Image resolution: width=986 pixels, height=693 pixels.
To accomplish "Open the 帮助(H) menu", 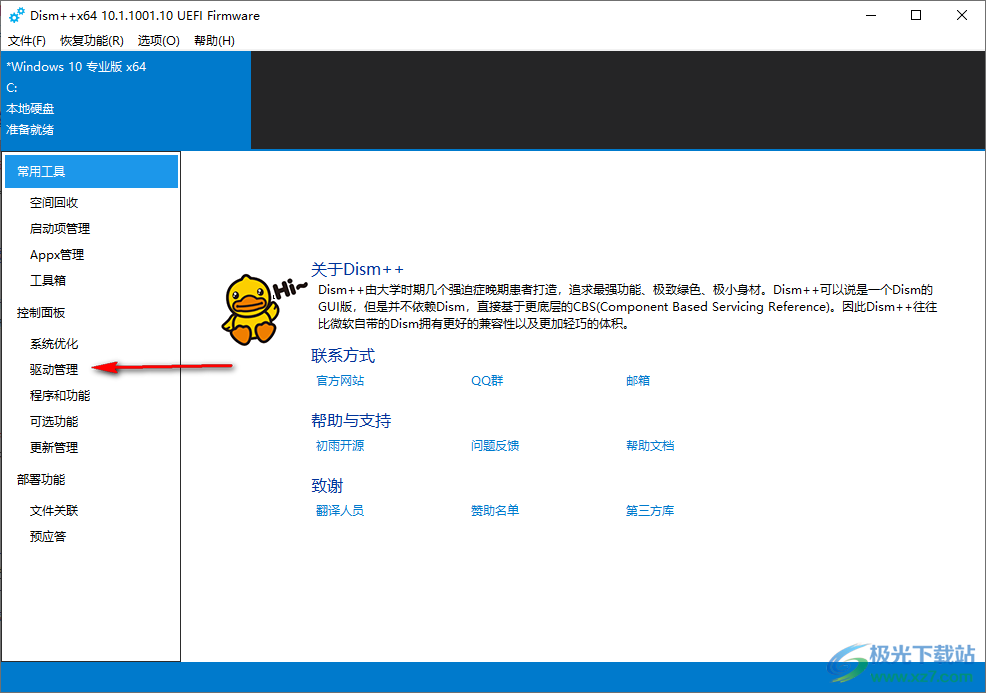I will [214, 41].
